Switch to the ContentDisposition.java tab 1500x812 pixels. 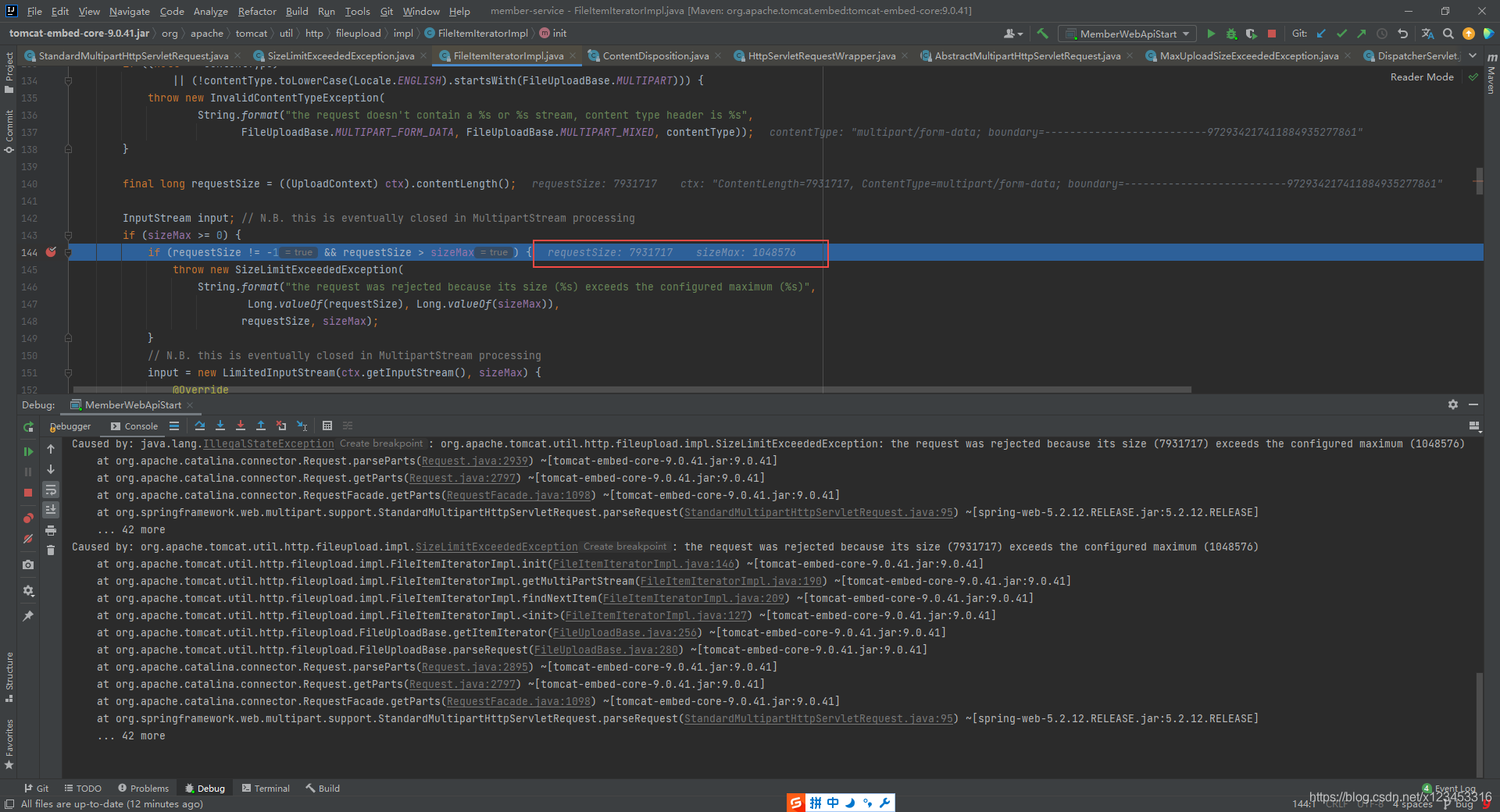[656, 55]
